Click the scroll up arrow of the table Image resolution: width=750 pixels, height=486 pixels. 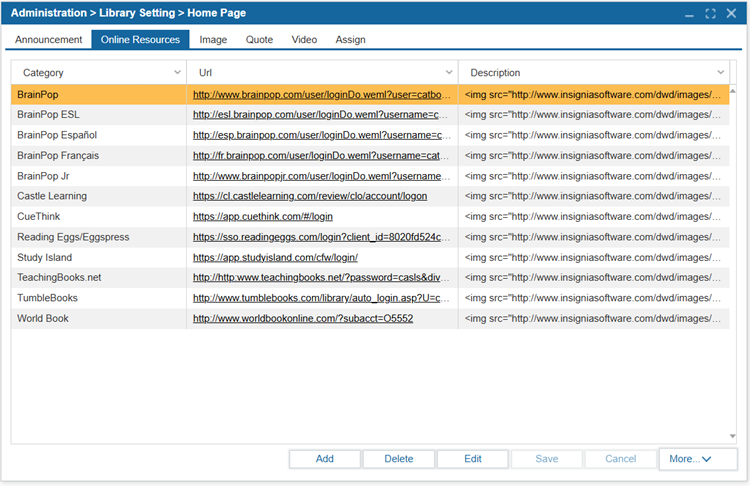pyautogui.click(x=732, y=90)
